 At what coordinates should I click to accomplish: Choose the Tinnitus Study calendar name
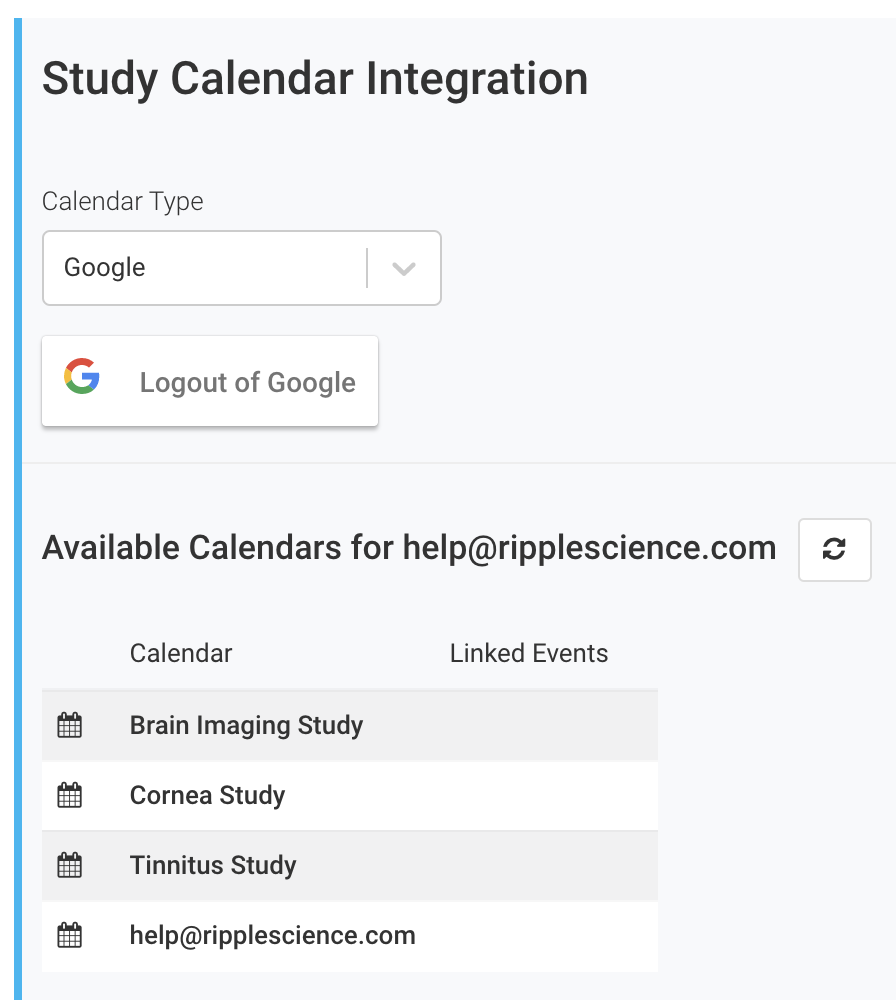[x=213, y=865]
